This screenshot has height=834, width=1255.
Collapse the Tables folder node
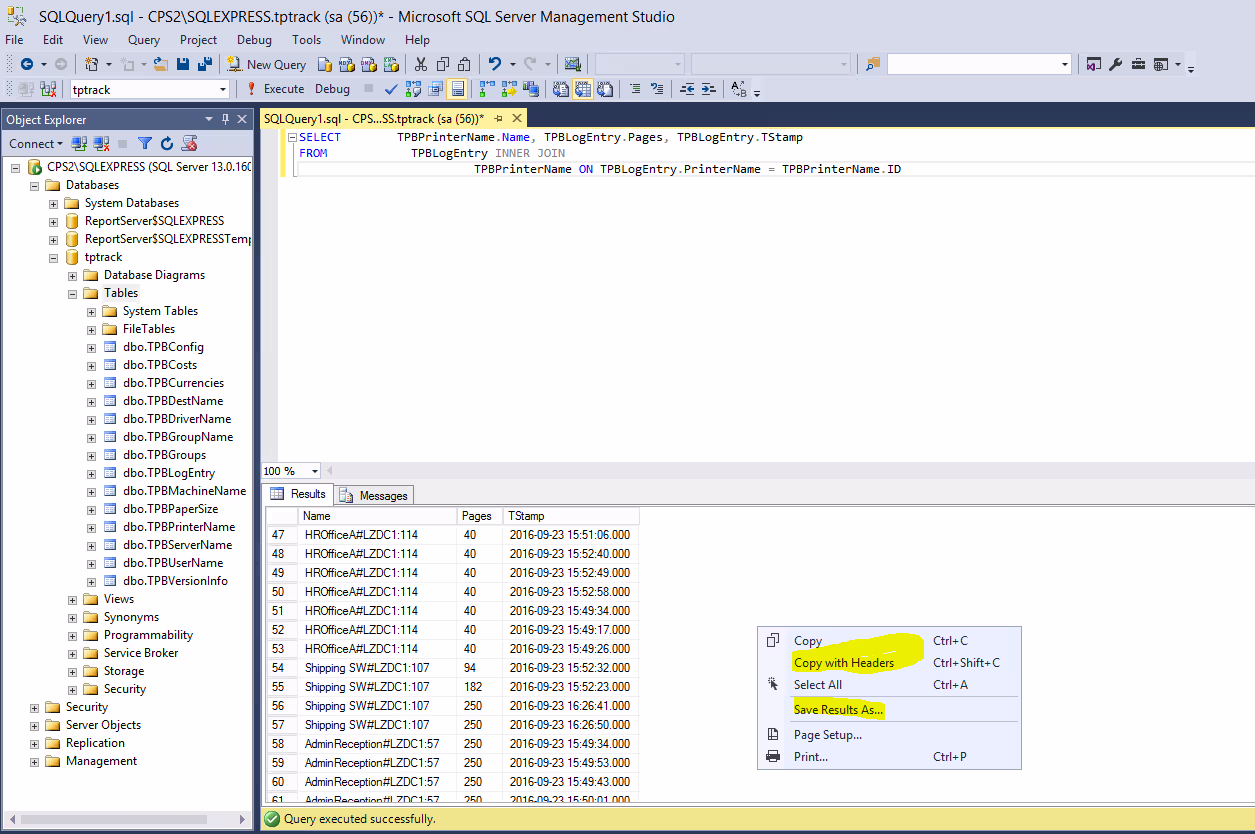tap(73, 294)
